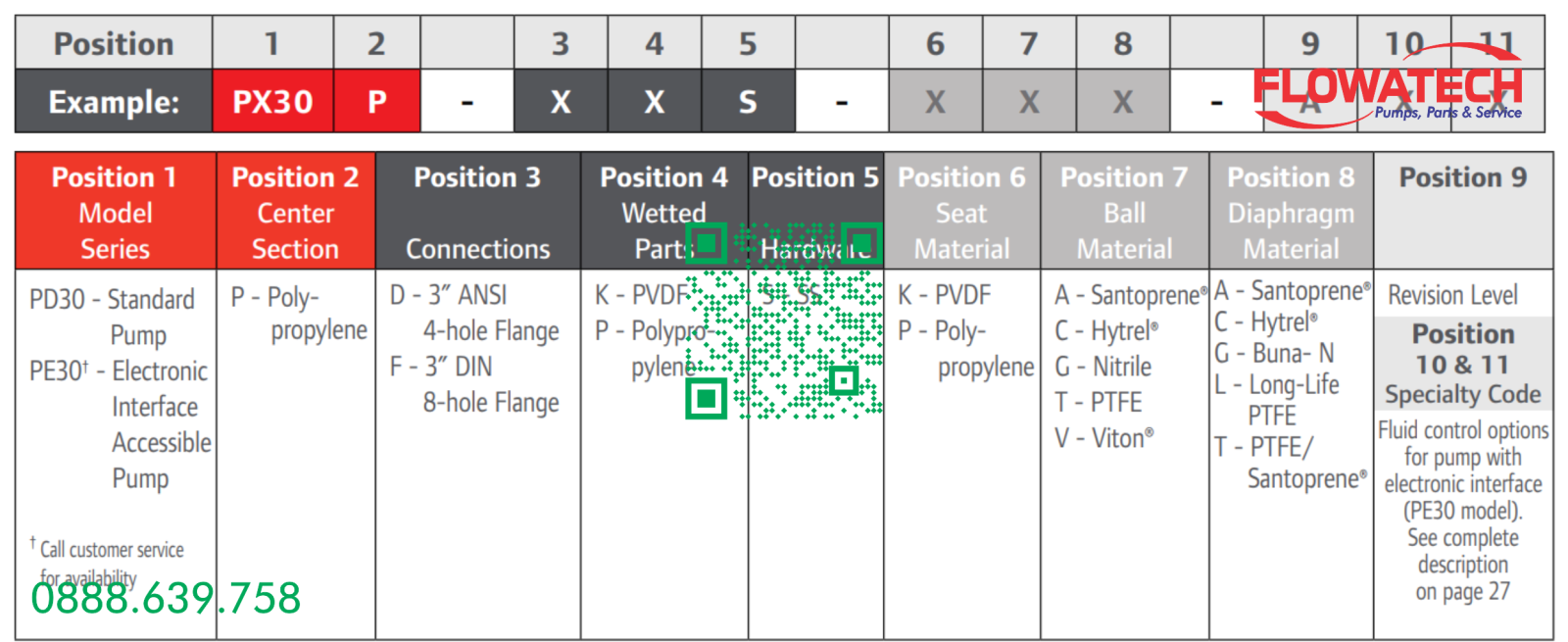Select the Position 1 Model Series header
1568x642 pixels.
tap(116, 212)
